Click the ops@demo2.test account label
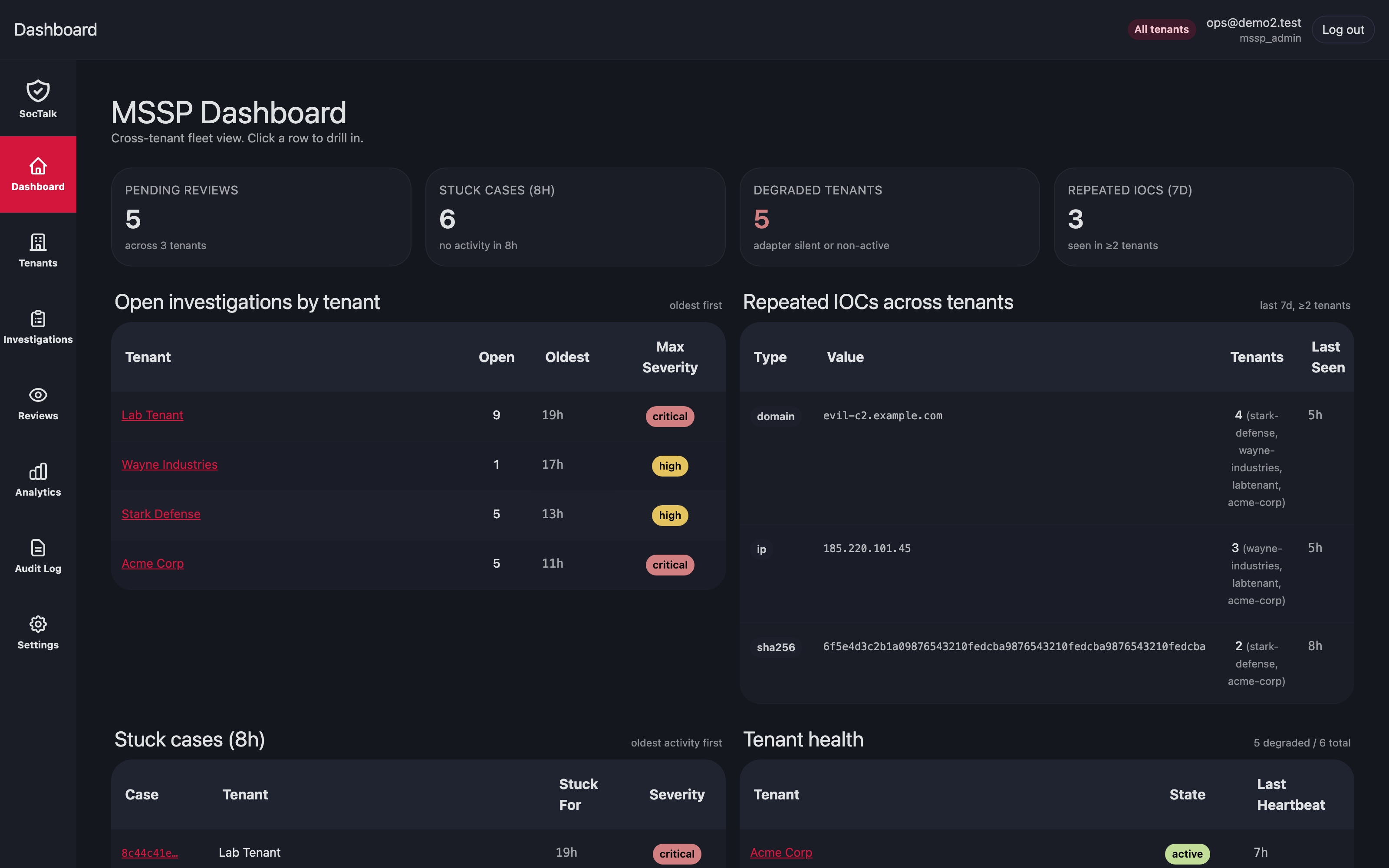 coord(1254,23)
